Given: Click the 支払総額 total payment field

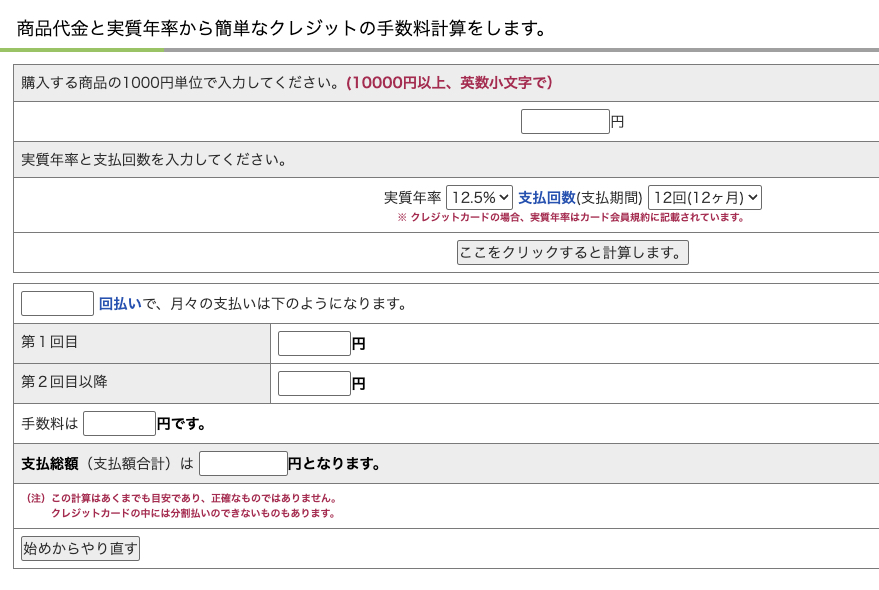Looking at the screenshot, I should tap(243, 462).
